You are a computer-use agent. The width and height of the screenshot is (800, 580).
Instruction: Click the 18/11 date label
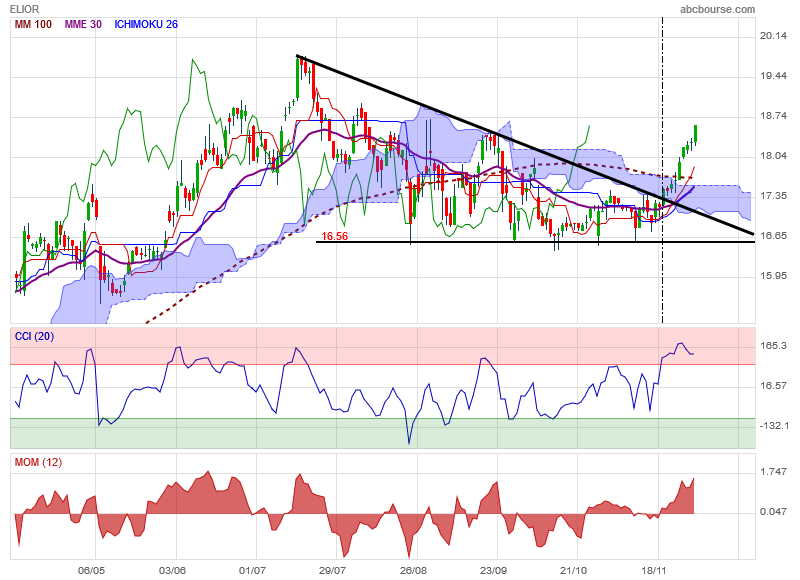pos(654,570)
